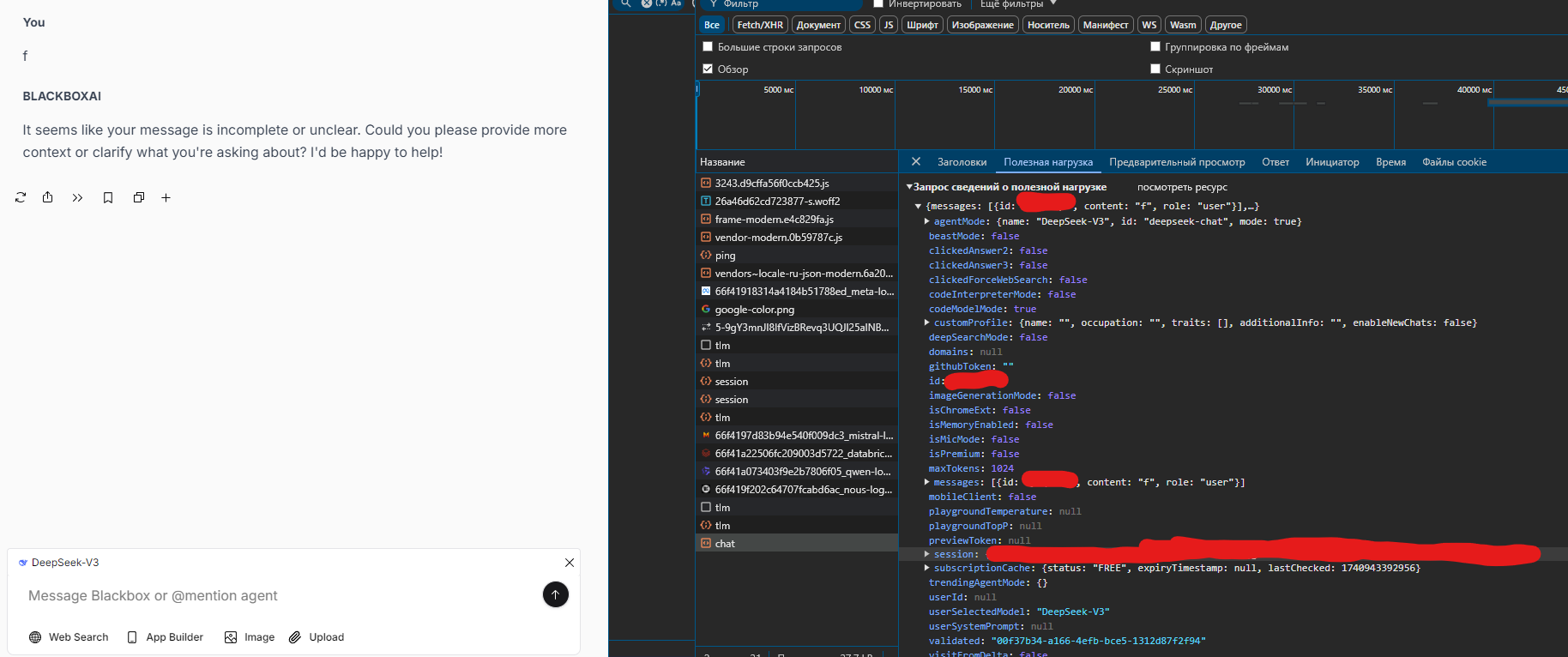Filter requests by Документ
The image size is (1568, 657).
click(818, 25)
